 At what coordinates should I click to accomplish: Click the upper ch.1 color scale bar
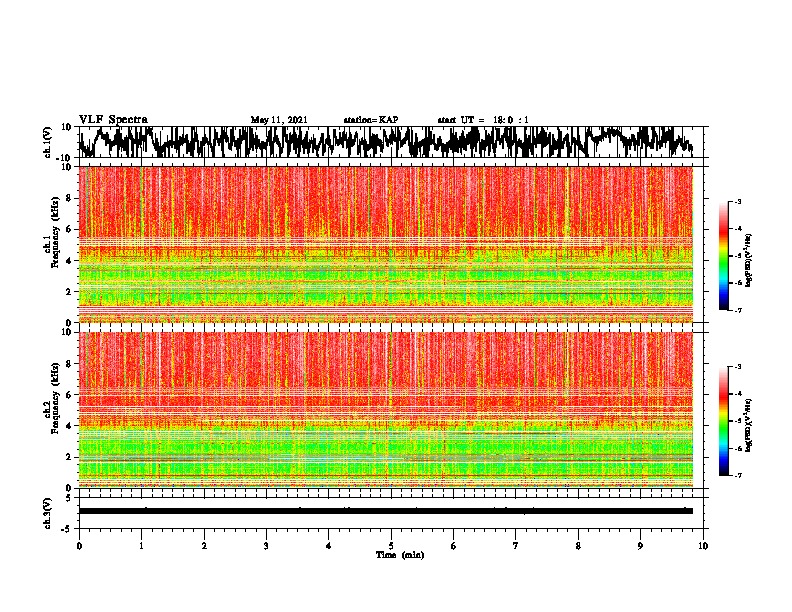pos(723,256)
